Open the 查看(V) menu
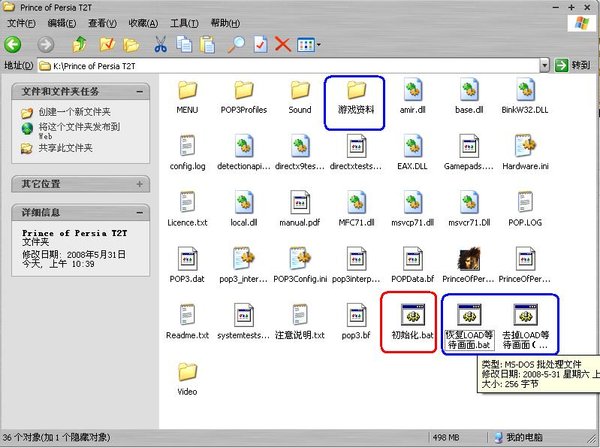Screen dimensions: 600x448 pos(102,23)
